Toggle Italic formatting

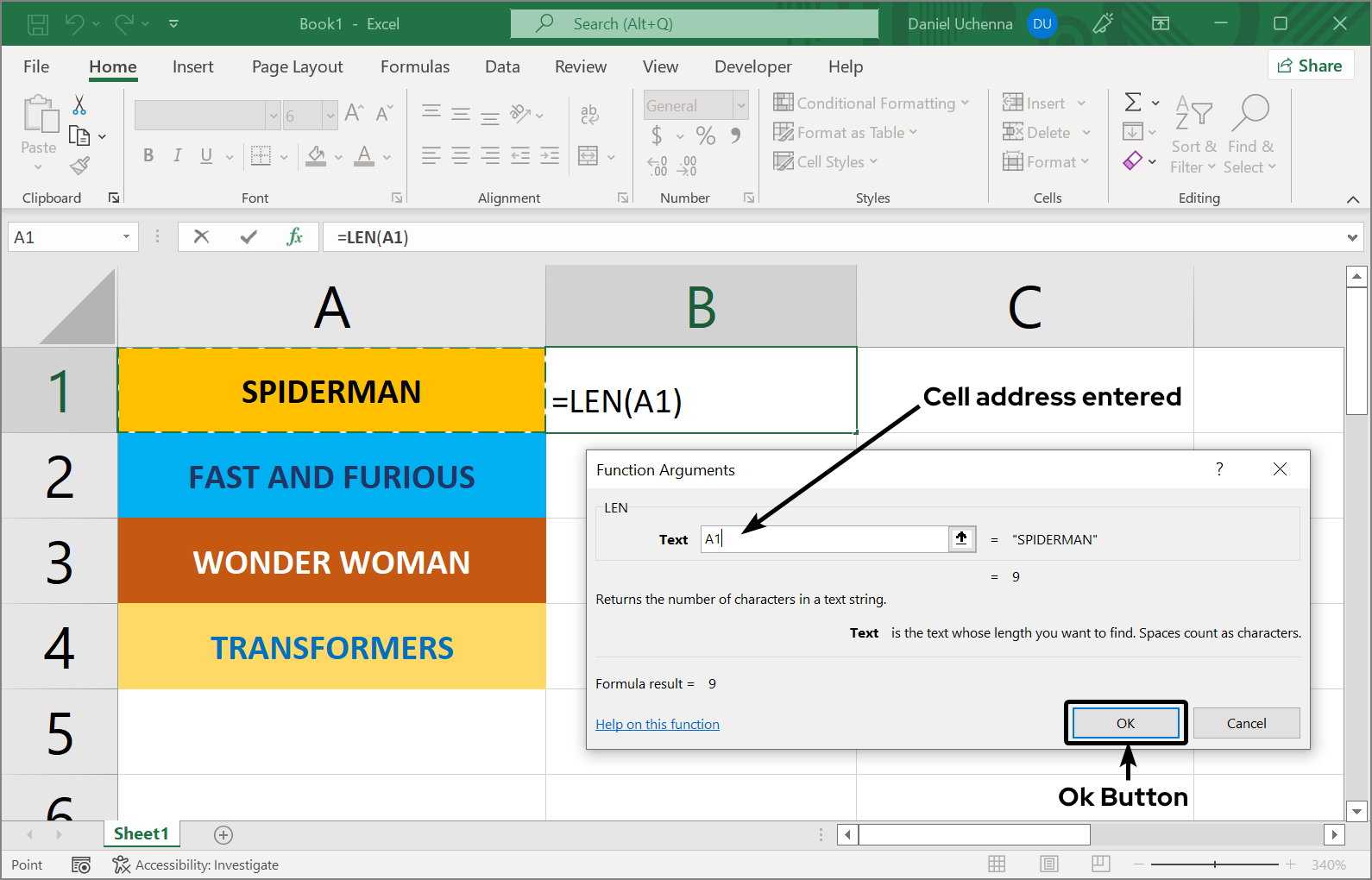click(x=177, y=156)
